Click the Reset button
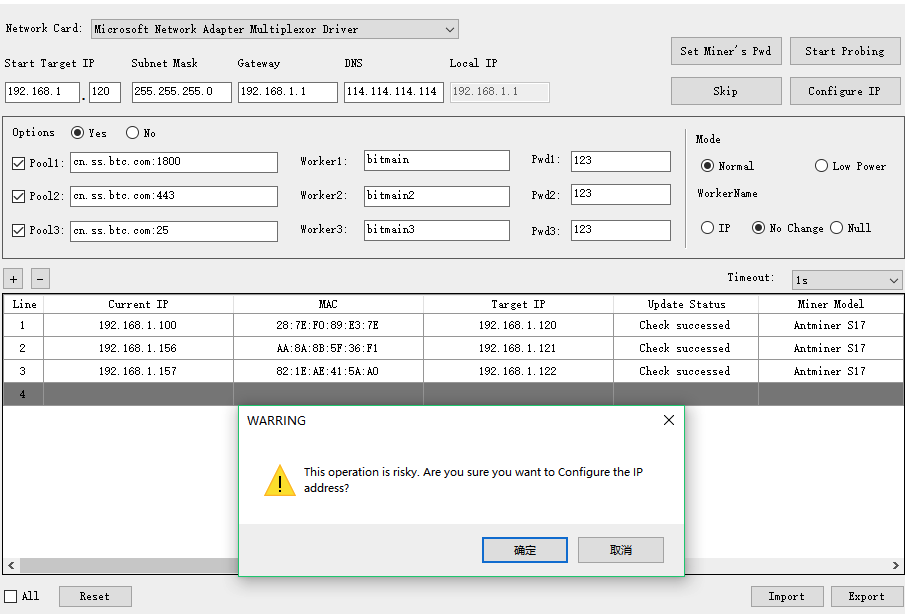The image size is (905, 614). pos(95,596)
